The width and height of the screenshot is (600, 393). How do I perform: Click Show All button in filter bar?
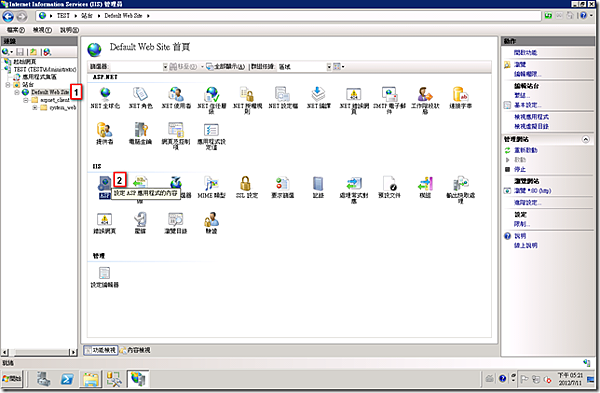[x=226, y=67]
